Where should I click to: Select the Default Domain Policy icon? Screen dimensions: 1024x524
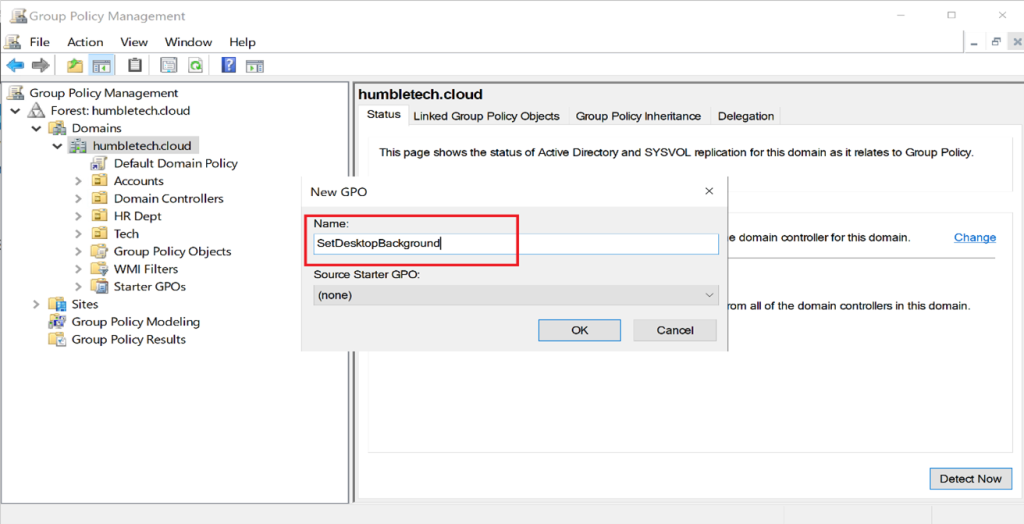tap(99, 163)
